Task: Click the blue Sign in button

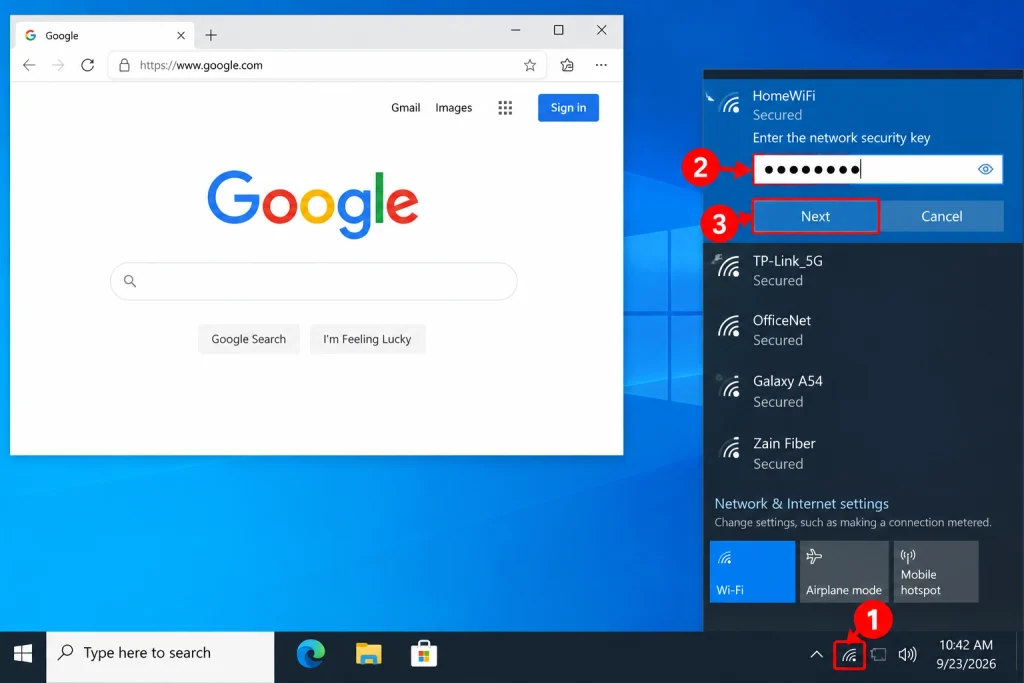Action: tap(568, 108)
